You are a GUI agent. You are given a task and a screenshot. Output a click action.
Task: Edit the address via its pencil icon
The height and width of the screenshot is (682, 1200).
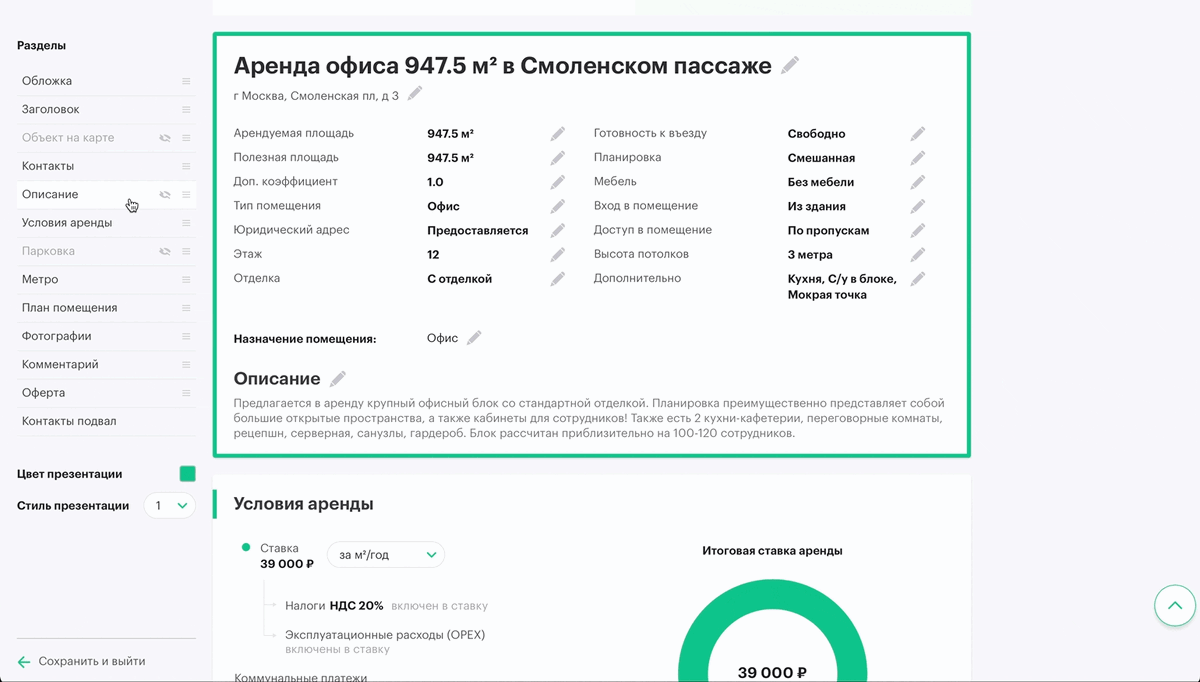tap(415, 92)
